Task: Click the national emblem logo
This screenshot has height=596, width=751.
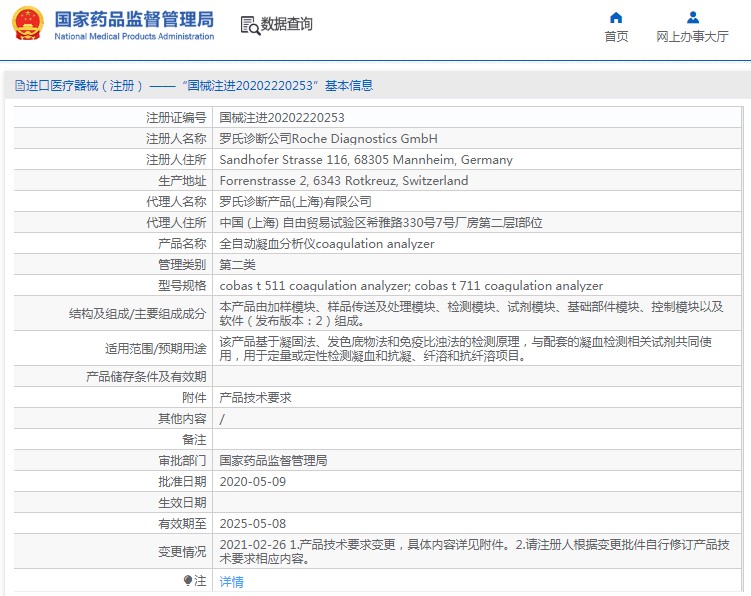Action: (x=28, y=23)
